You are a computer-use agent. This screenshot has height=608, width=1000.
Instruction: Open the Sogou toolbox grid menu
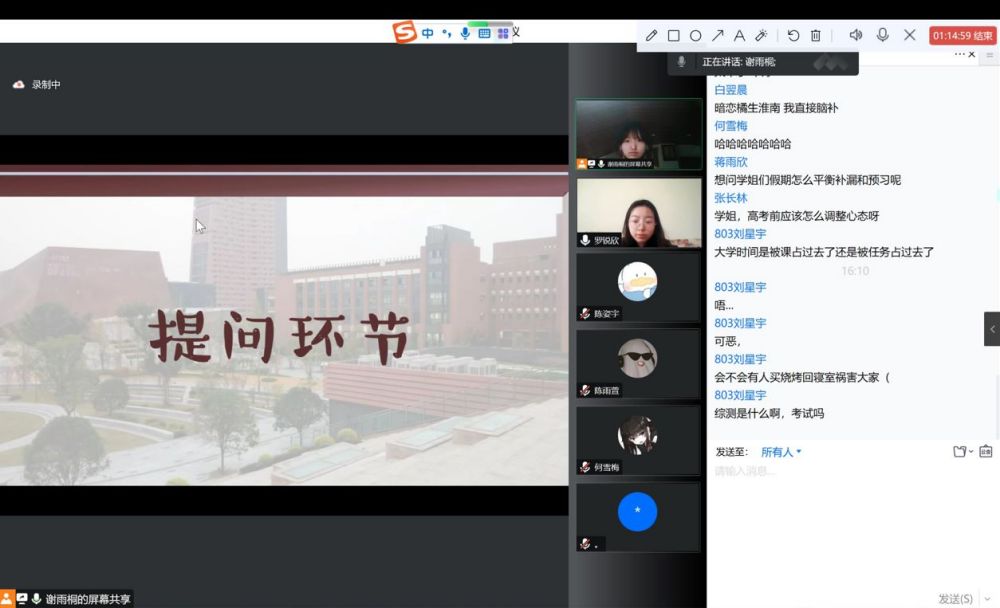(x=503, y=33)
